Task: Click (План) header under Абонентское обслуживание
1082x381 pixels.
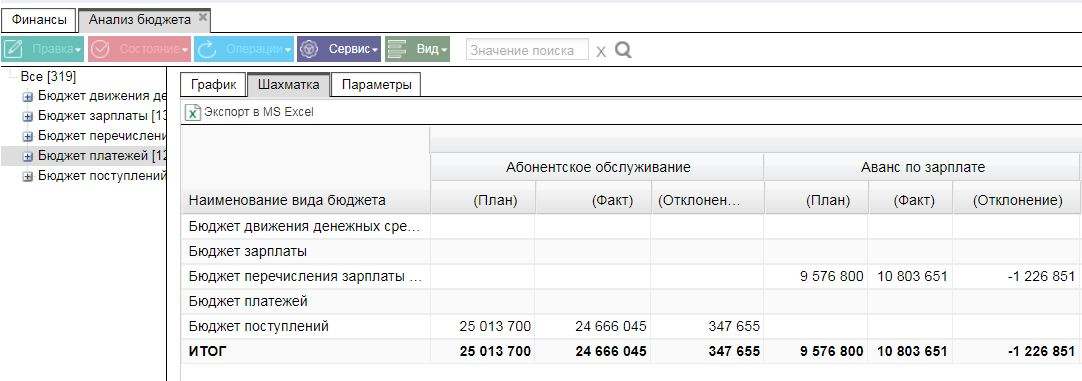Action: (483, 201)
